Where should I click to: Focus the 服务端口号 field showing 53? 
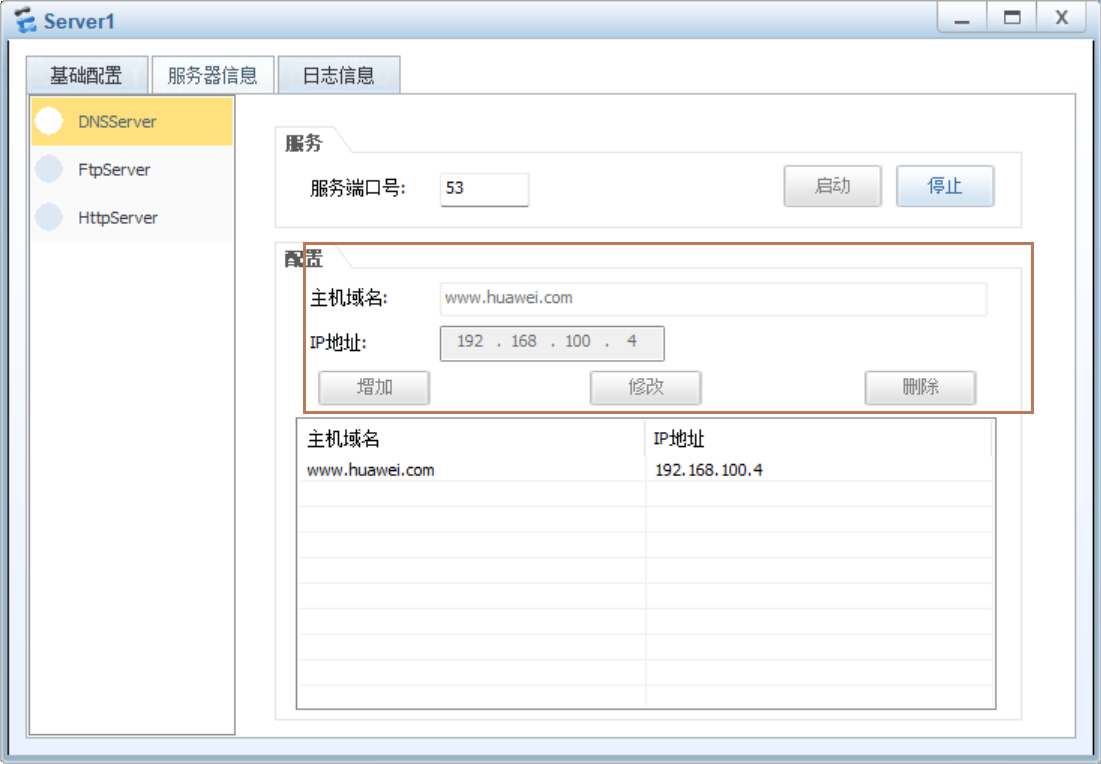pyautogui.click(x=484, y=189)
